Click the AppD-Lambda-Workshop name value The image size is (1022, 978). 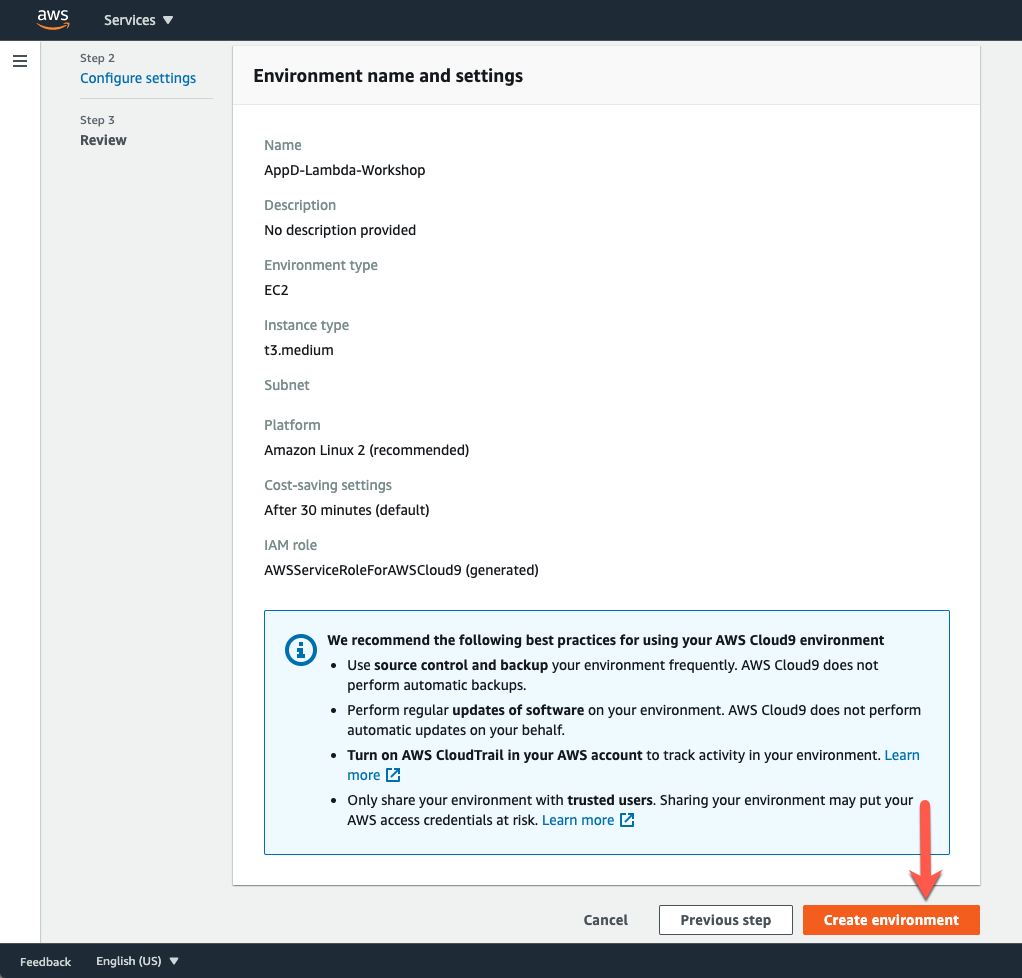pos(344,170)
